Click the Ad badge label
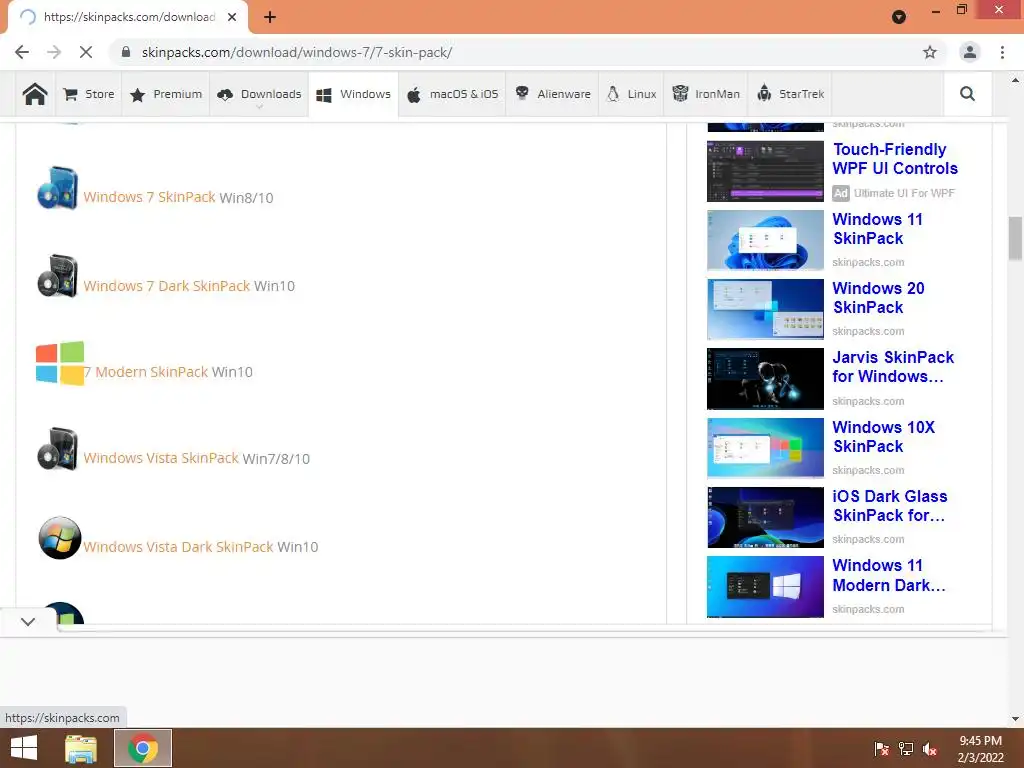 (x=840, y=193)
